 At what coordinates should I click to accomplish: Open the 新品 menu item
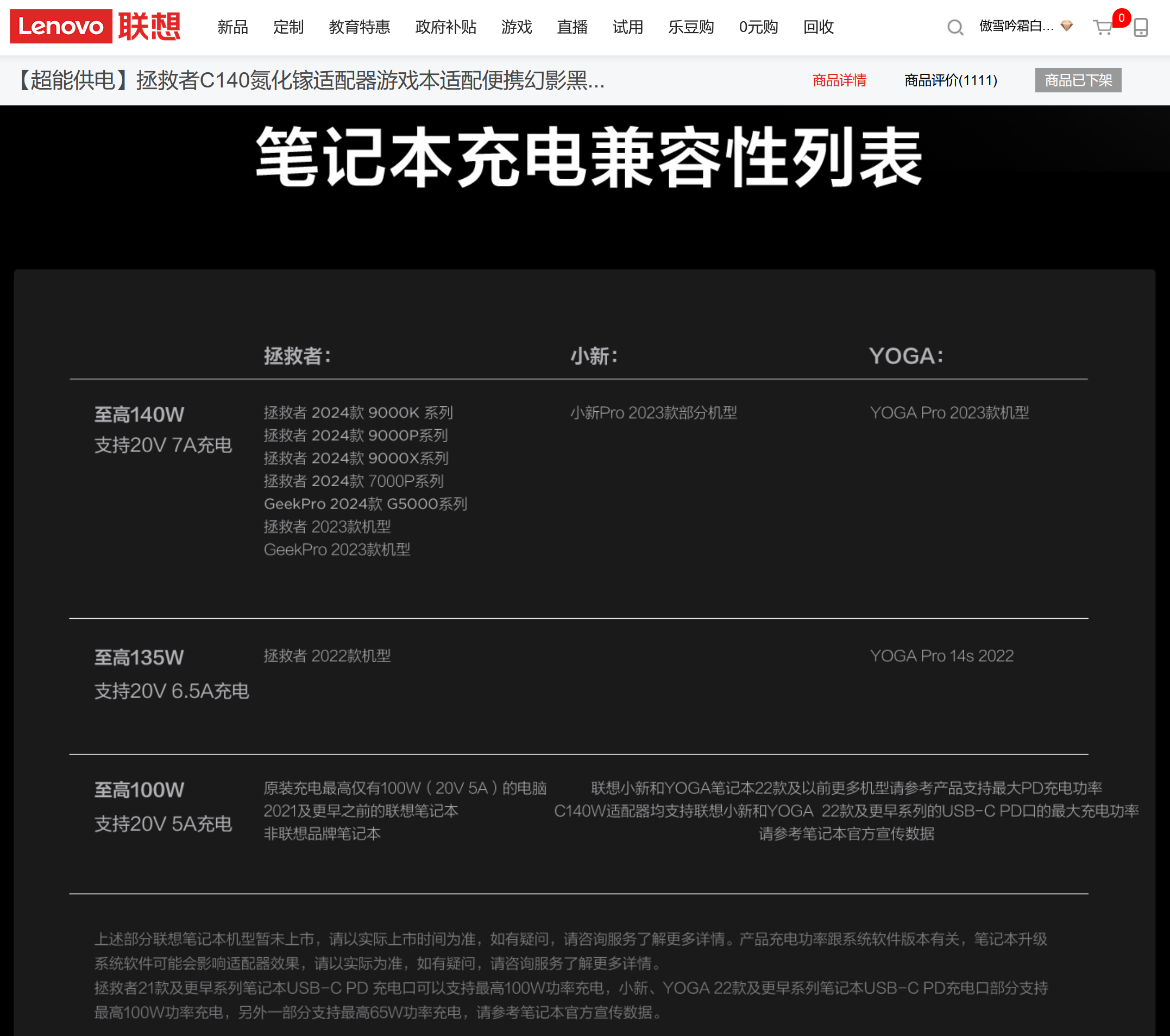pyautogui.click(x=232, y=27)
